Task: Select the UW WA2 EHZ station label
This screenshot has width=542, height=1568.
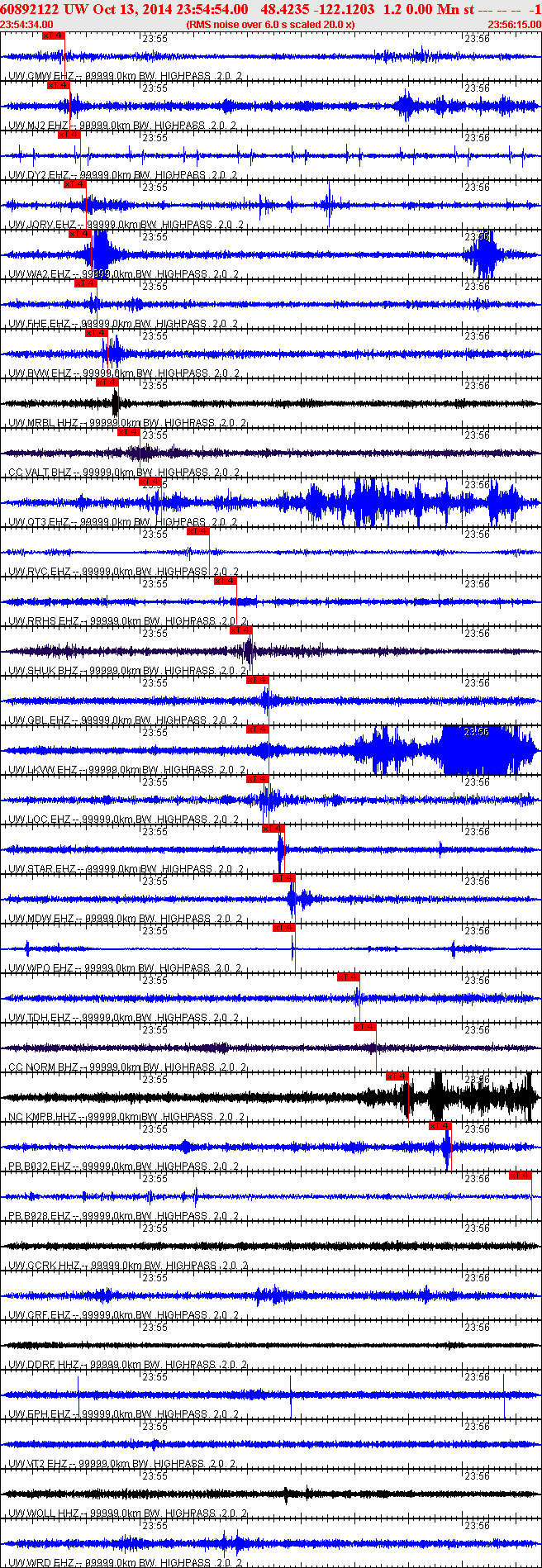Action: [x=40, y=274]
